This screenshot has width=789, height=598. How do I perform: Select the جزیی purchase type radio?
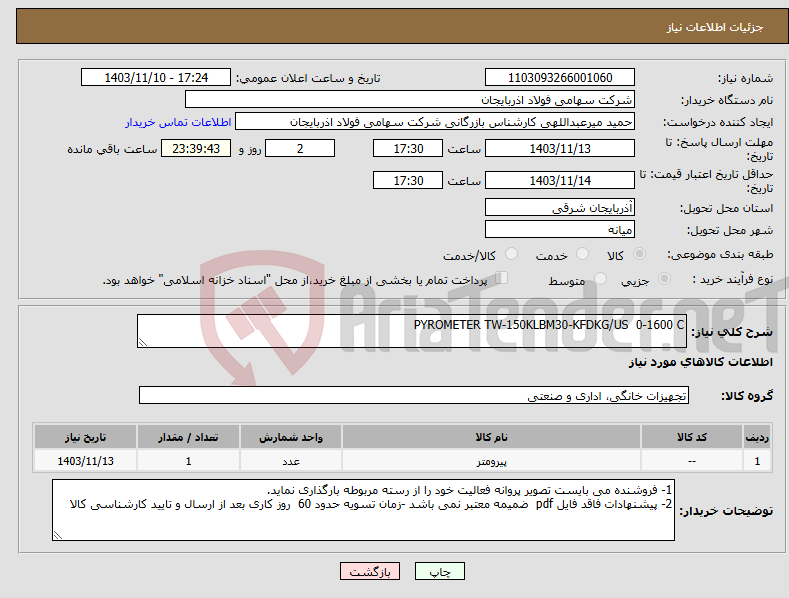click(x=664, y=278)
